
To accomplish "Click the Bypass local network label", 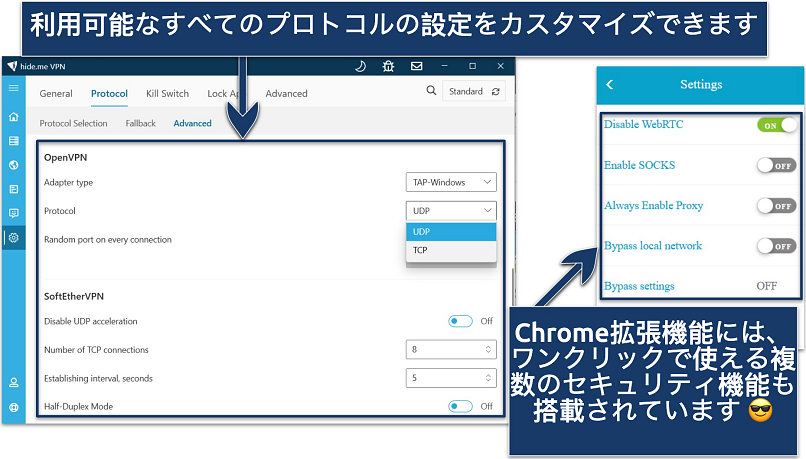I will click(x=653, y=246).
